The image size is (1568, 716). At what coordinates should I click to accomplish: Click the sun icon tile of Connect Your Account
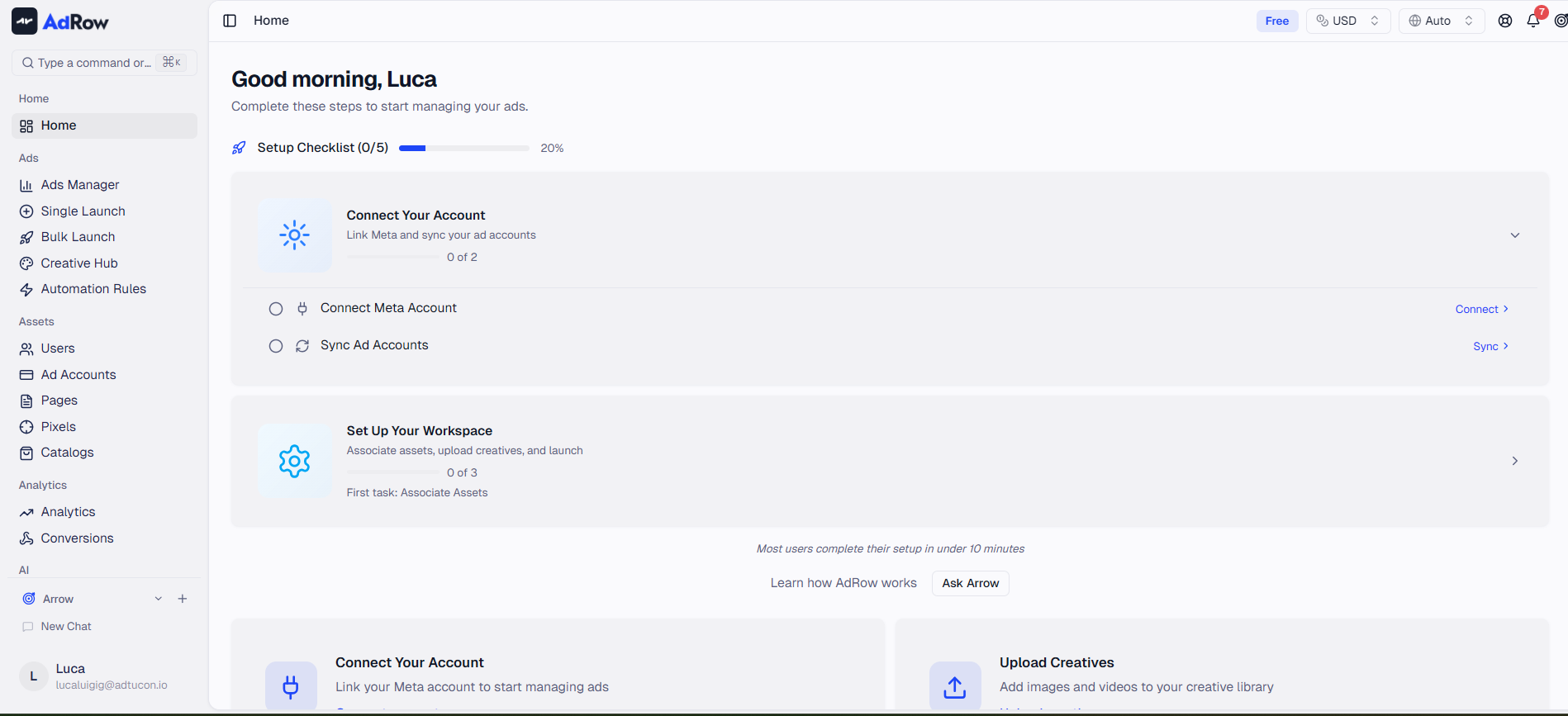(x=294, y=235)
